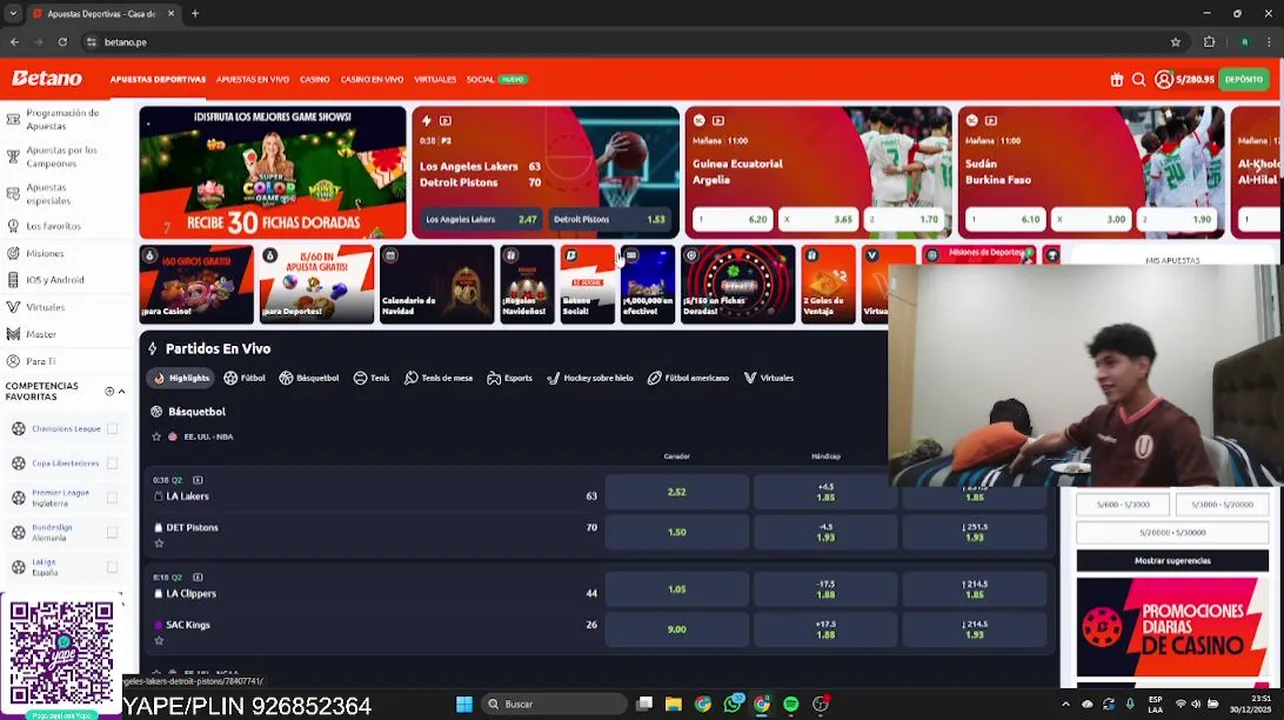Check the LaLiga España checkbox
The width and height of the screenshot is (1284, 720).
click(112, 567)
